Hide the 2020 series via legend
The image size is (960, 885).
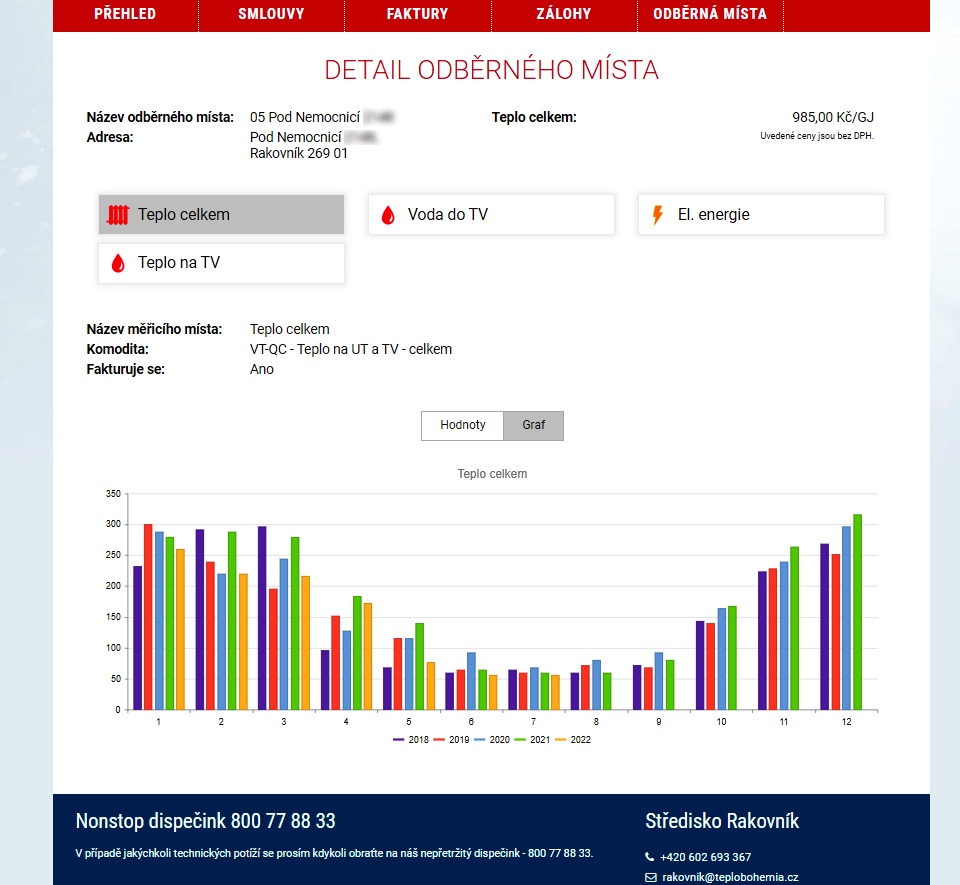tap(491, 739)
